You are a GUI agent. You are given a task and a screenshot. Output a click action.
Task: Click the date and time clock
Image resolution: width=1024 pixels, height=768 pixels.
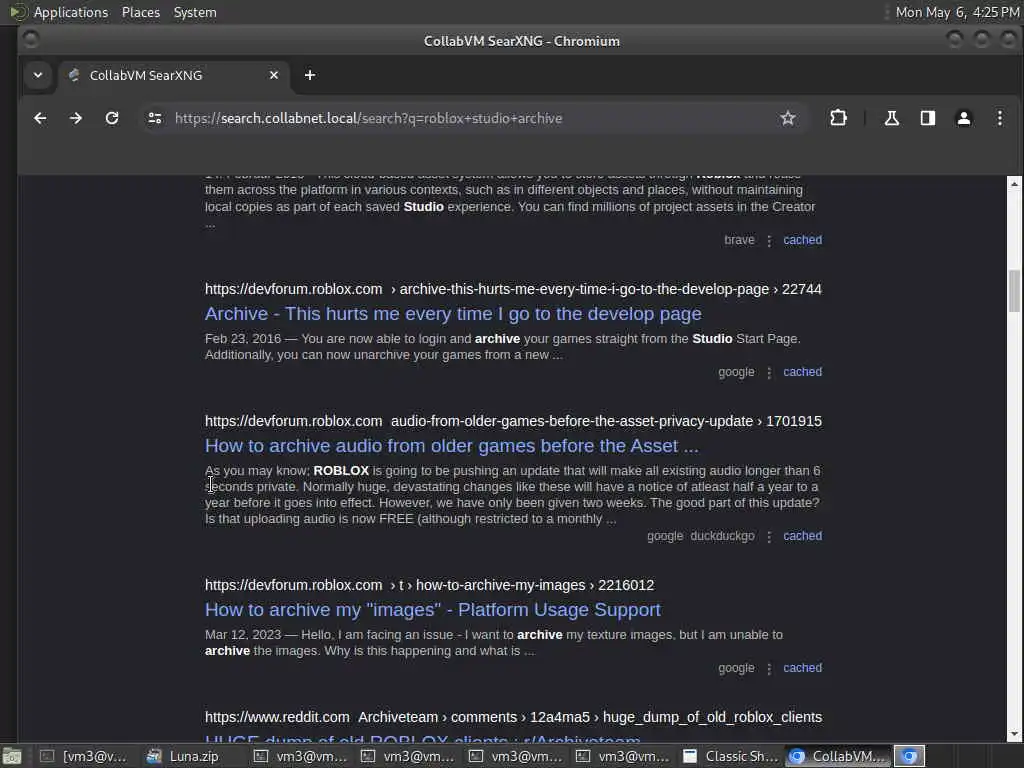pos(957,12)
